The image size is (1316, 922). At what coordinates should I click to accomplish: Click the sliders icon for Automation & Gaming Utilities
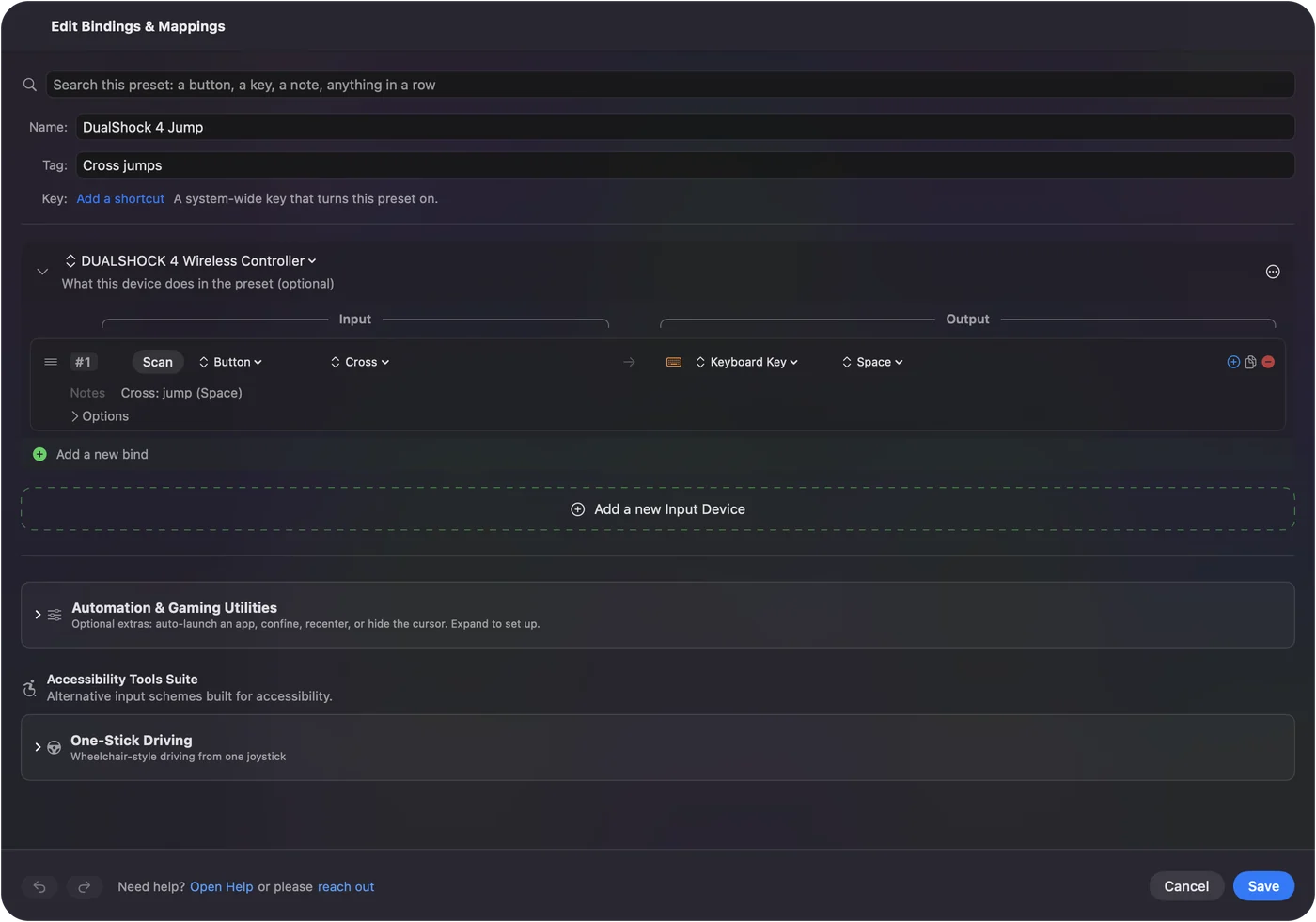55,615
